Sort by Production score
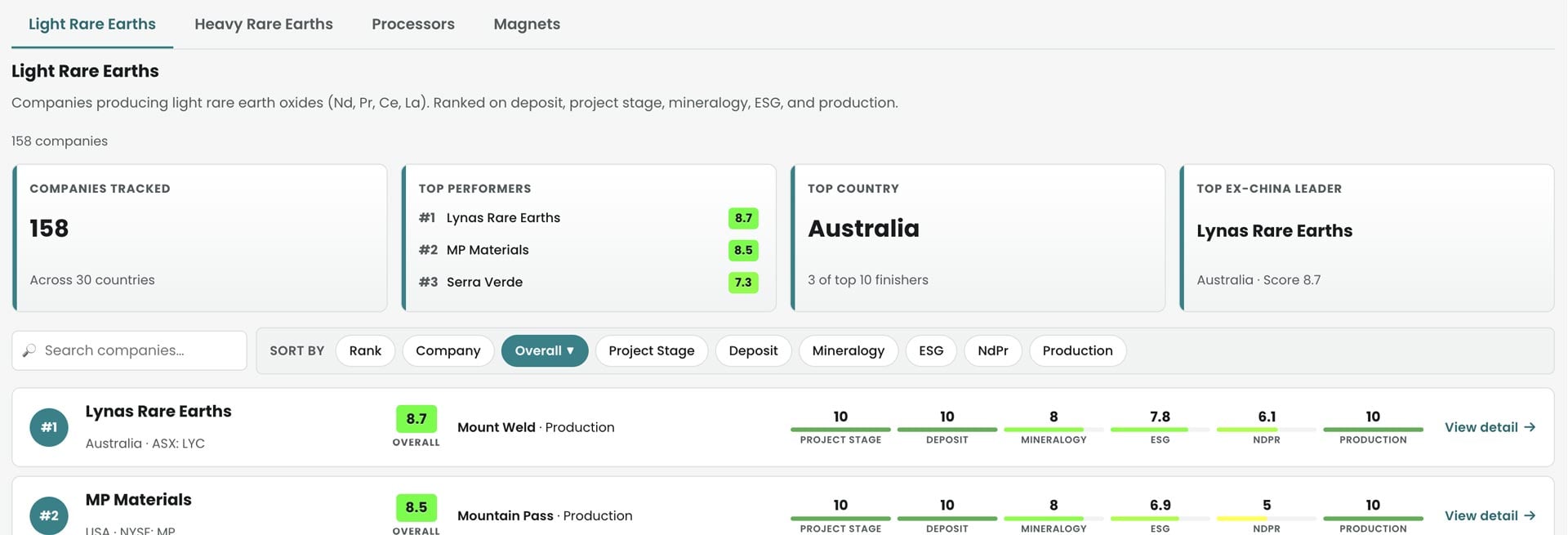The image size is (1568, 535). 1077,350
